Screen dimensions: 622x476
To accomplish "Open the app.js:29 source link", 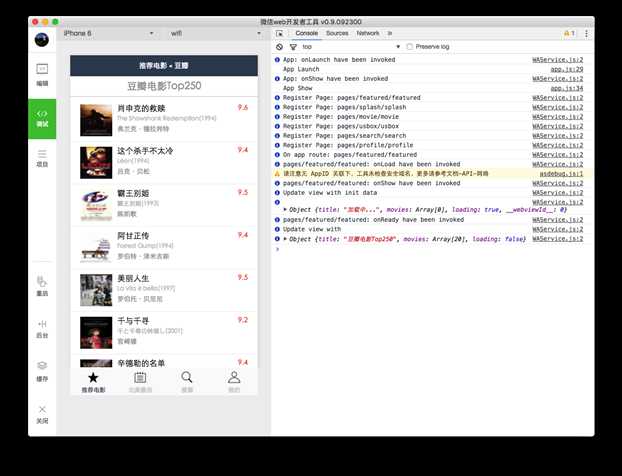I will click(567, 69).
